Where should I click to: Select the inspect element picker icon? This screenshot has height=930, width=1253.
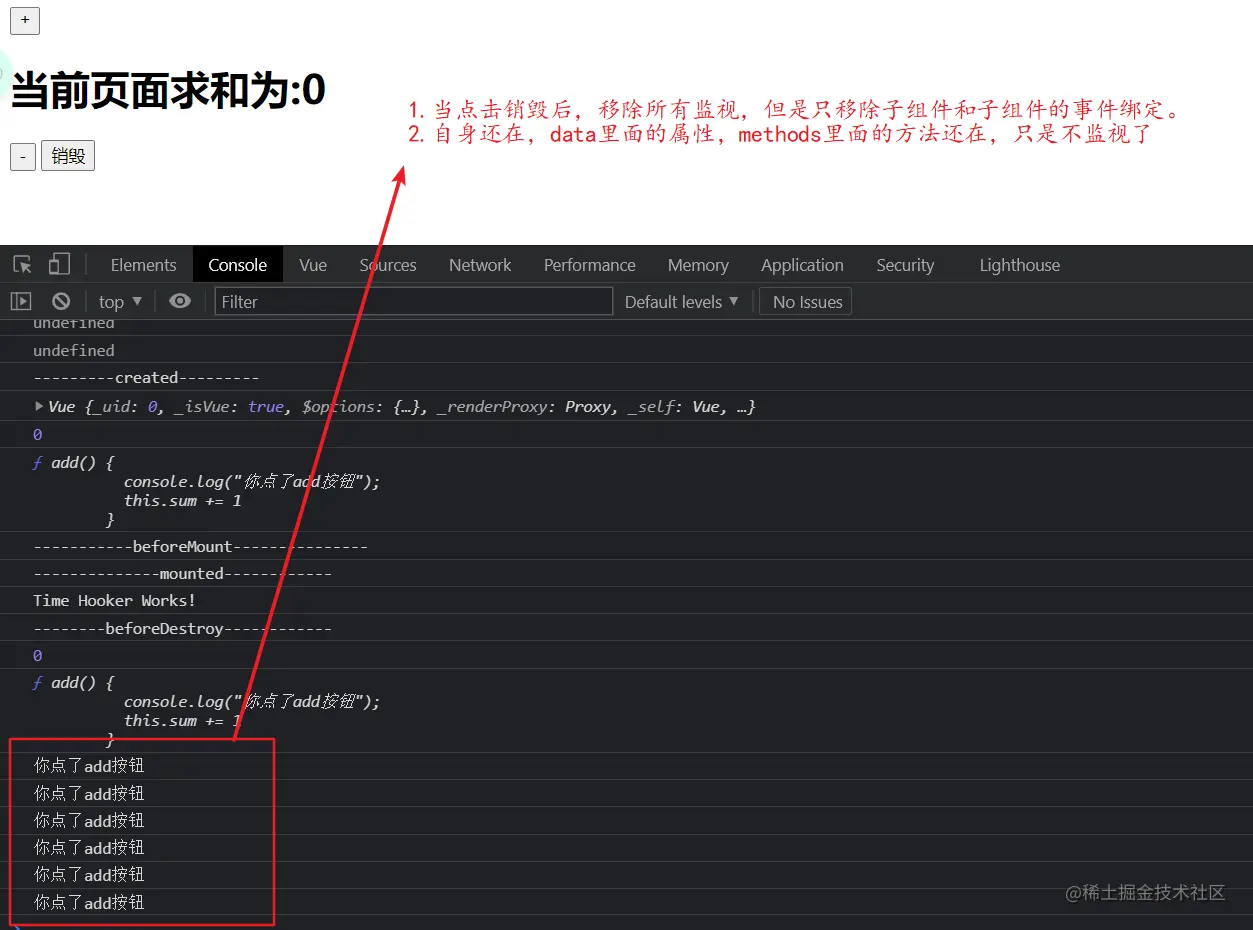pyautogui.click(x=22, y=265)
